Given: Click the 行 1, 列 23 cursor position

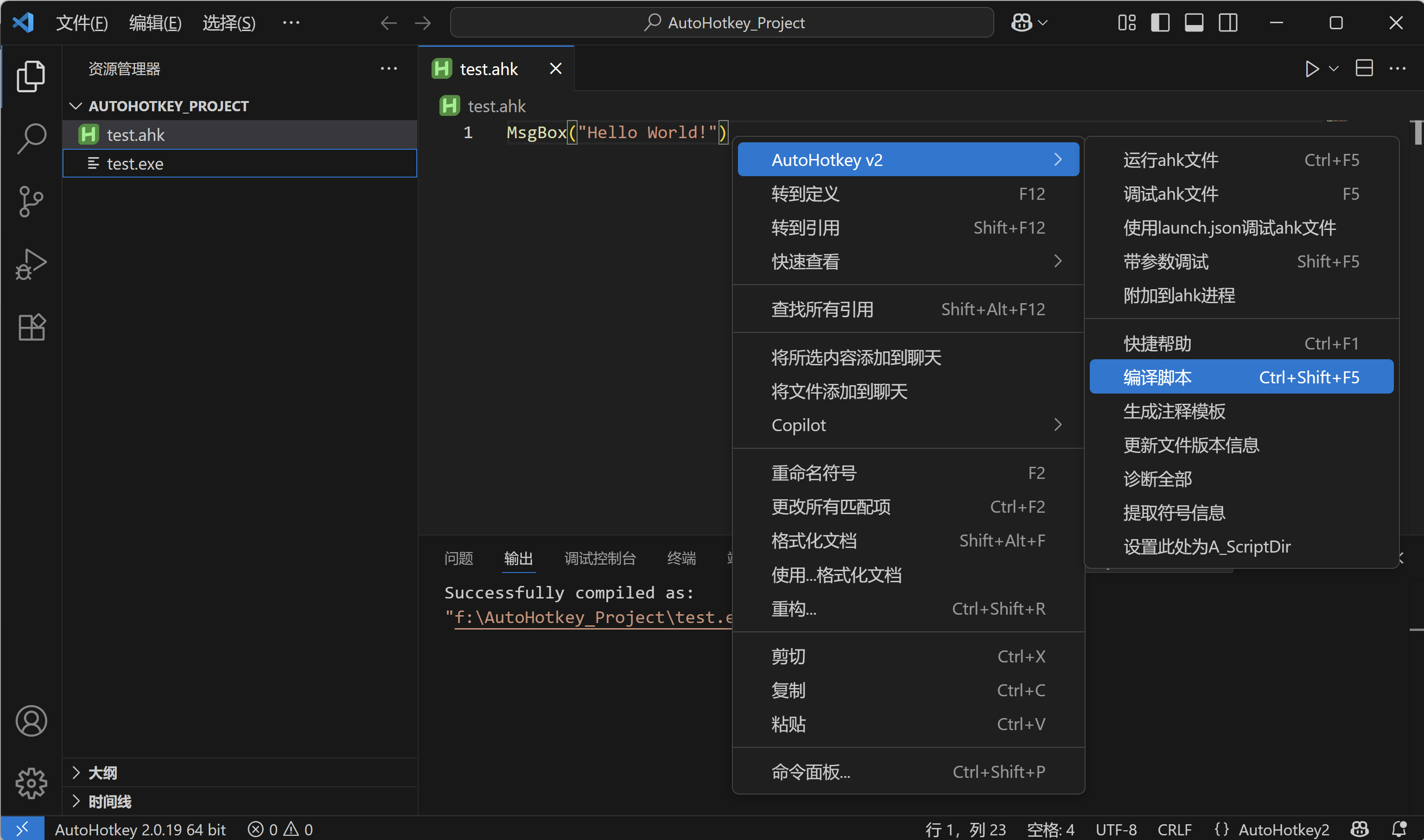Looking at the screenshot, I should pyautogui.click(x=965, y=829).
